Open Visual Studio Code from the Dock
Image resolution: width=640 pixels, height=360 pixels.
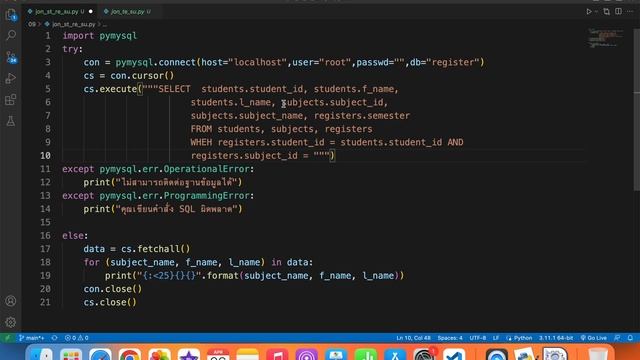[x=453, y=354]
